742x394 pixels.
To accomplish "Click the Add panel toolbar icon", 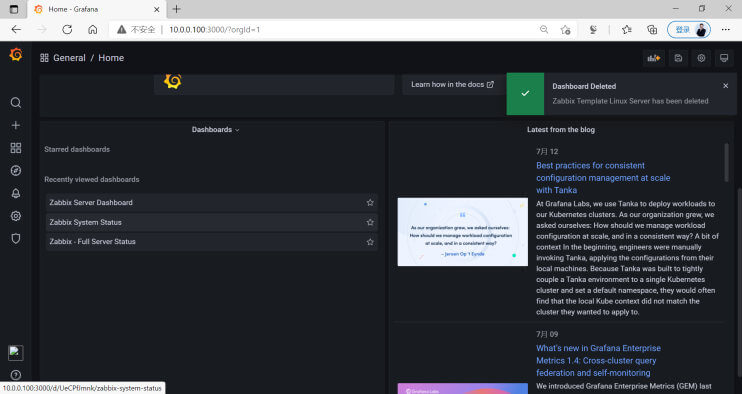I will pos(654,58).
